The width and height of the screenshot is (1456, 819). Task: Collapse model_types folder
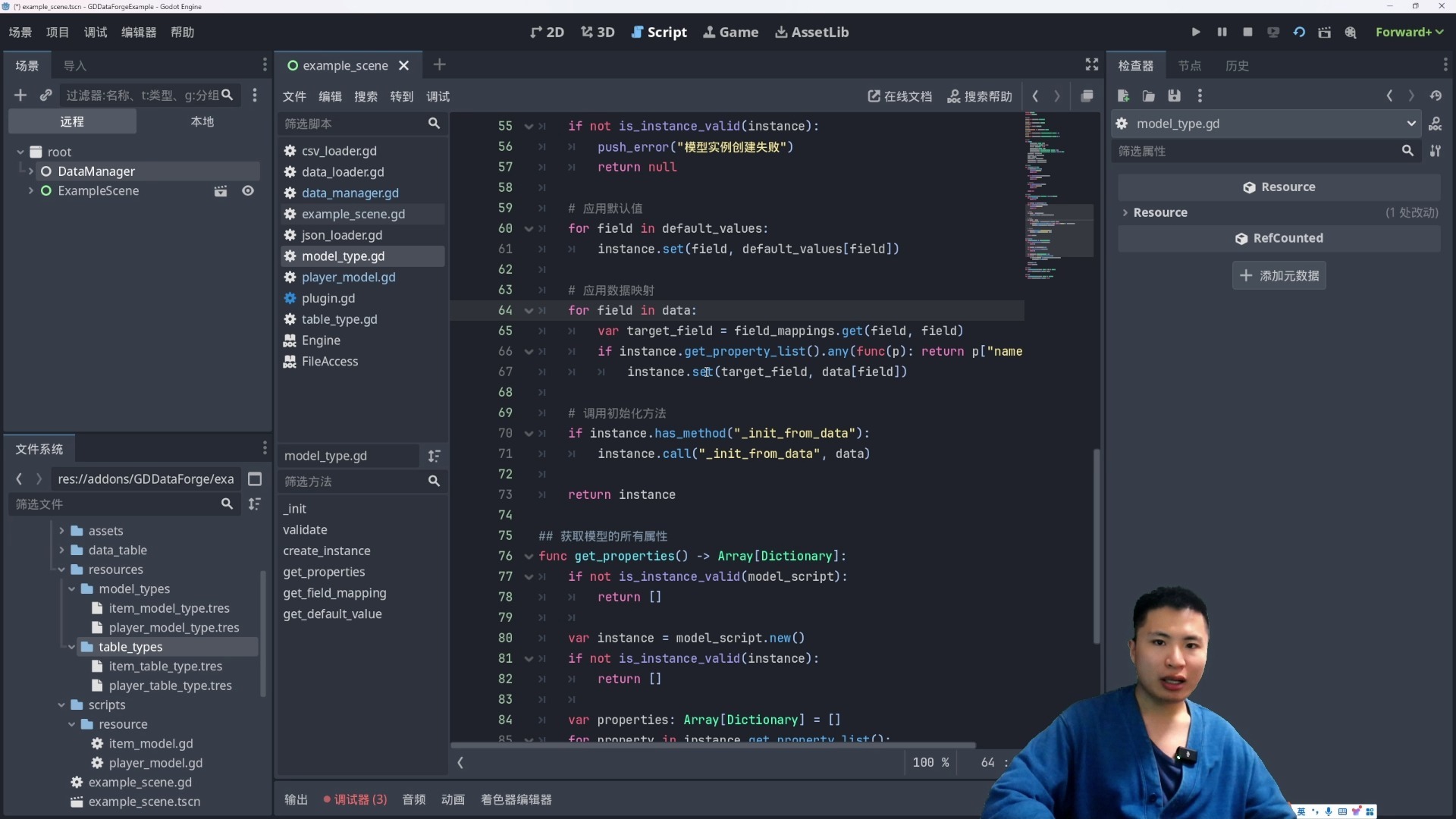72,589
